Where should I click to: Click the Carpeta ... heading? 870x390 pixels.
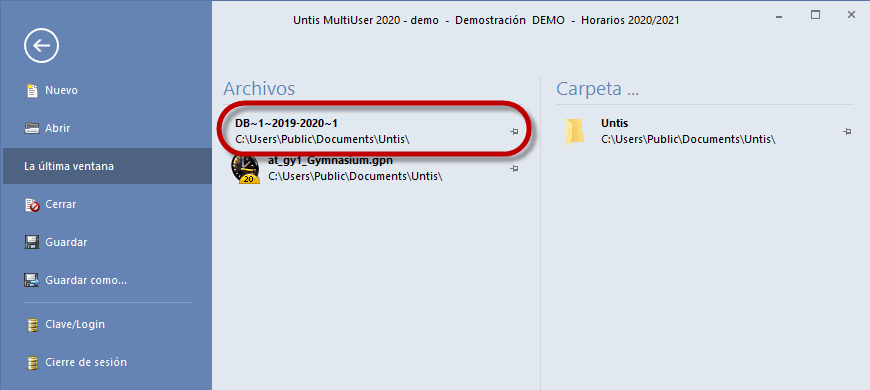coord(598,89)
